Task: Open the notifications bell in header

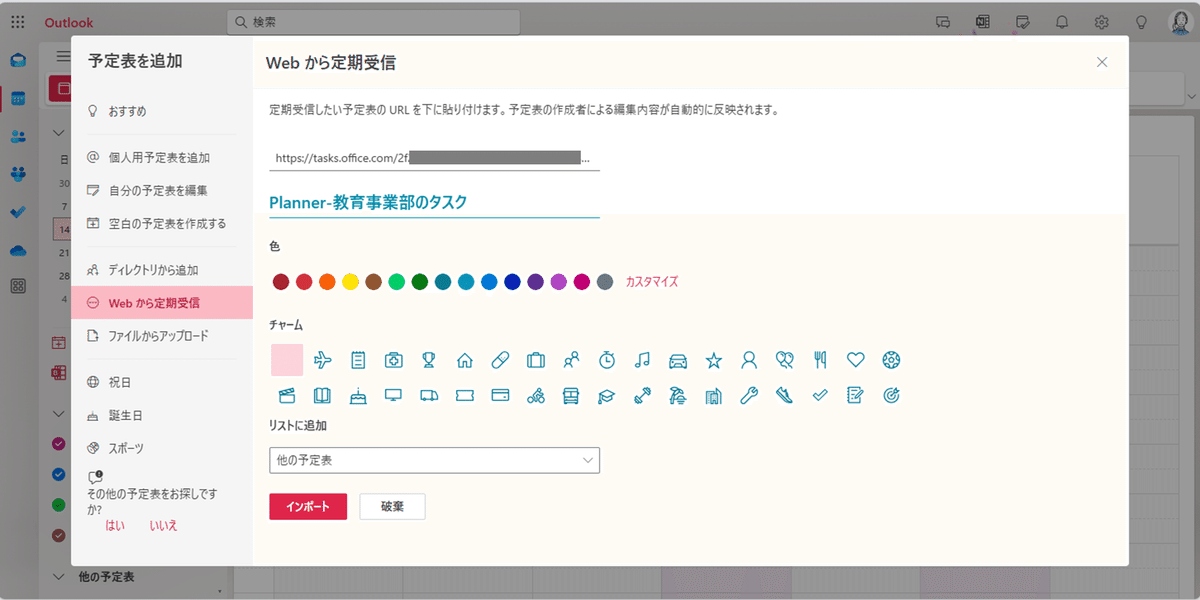Action: pyautogui.click(x=1062, y=22)
